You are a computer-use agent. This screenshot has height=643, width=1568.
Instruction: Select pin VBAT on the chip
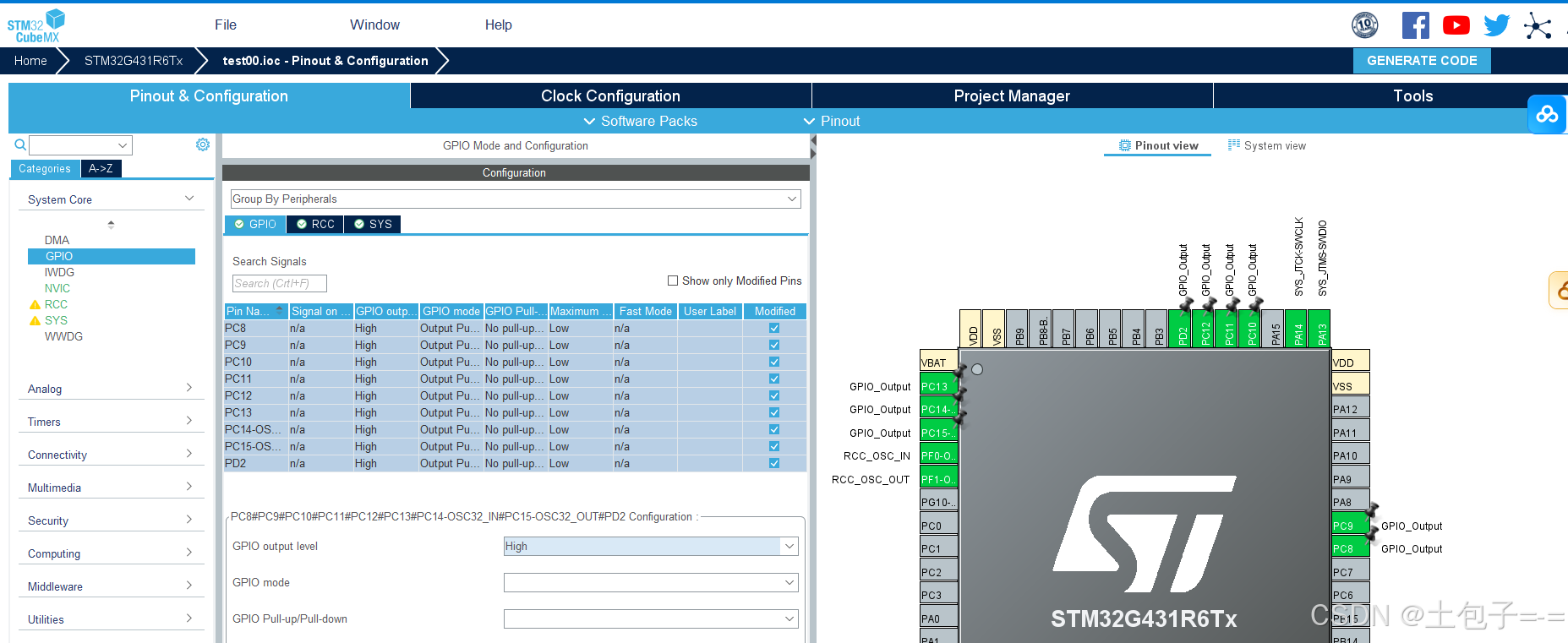pyautogui.click(x=938, y=362)
